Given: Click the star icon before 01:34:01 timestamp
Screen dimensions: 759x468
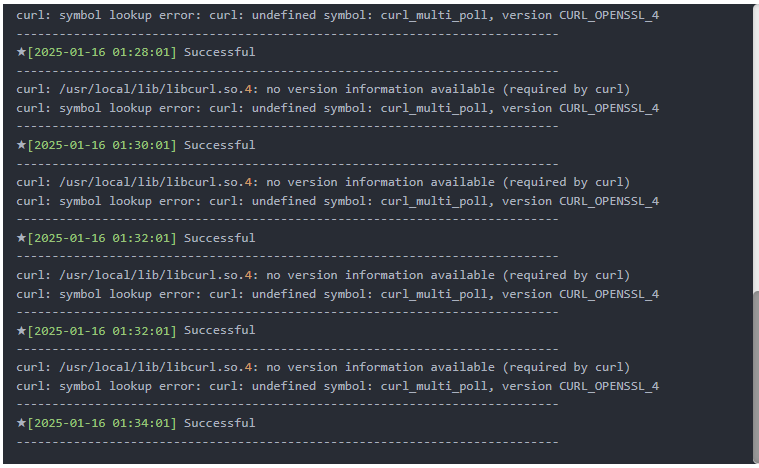Looking at the screenshot, I should point(22,423).
